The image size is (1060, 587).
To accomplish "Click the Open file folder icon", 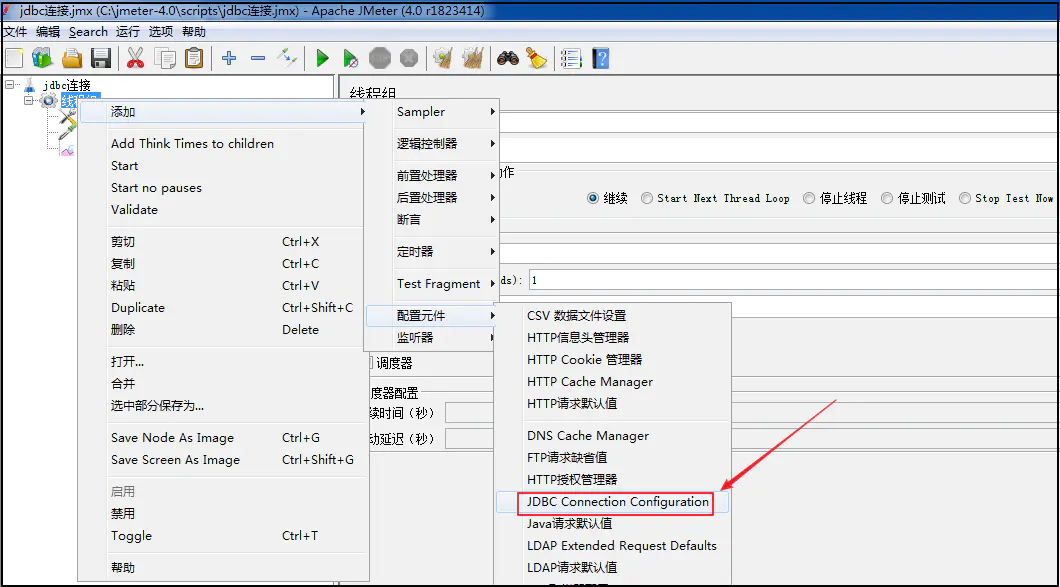I will click(72, 59).
